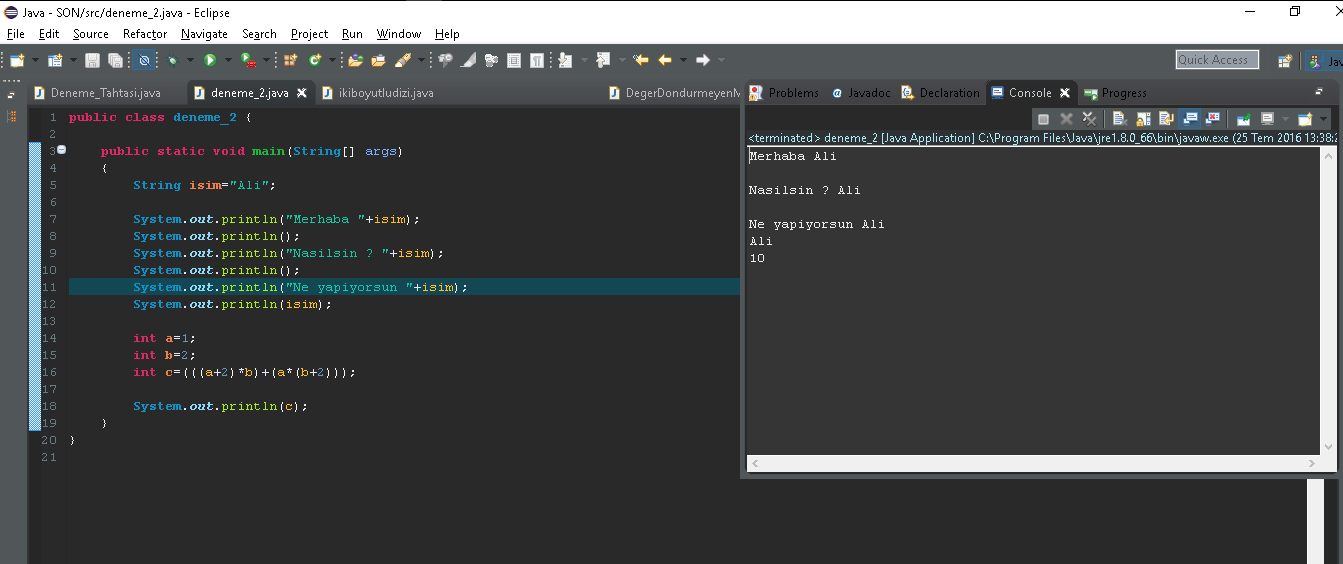
Task: Collapse the main method fold marker
Action: tap(61, 150)
